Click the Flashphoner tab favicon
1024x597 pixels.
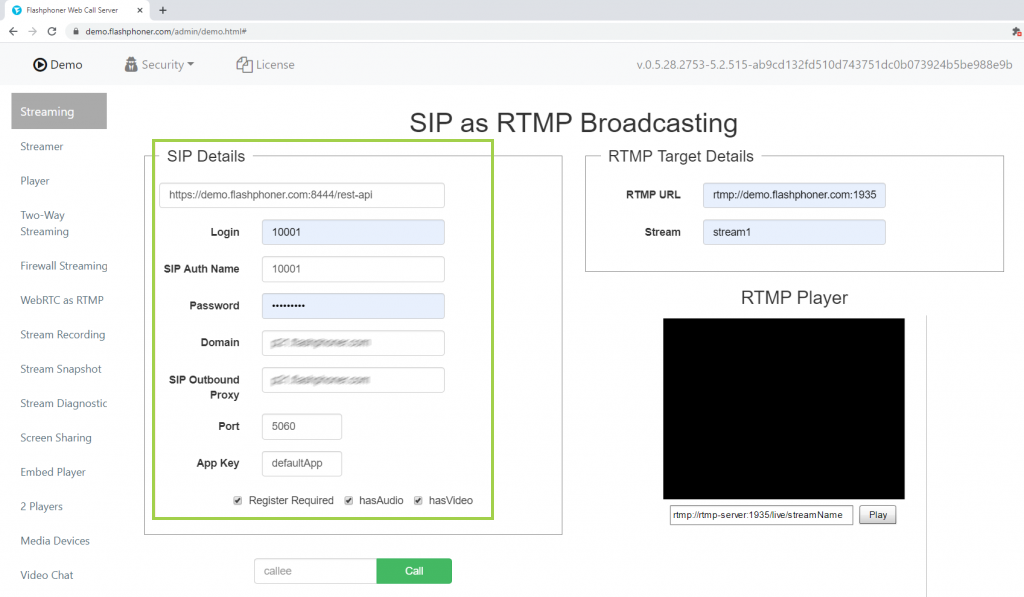(x=17, y=10)
